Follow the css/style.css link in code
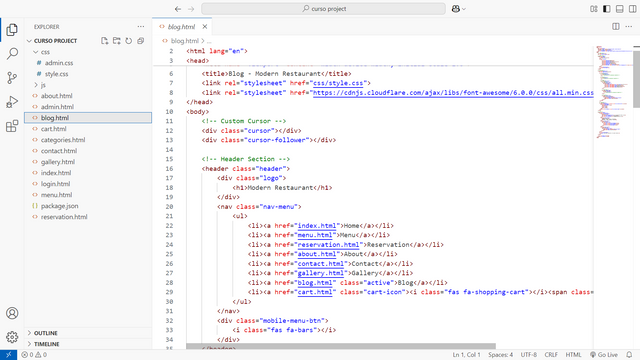This screenshot has height=360, width=640. [x=338, y=83]
